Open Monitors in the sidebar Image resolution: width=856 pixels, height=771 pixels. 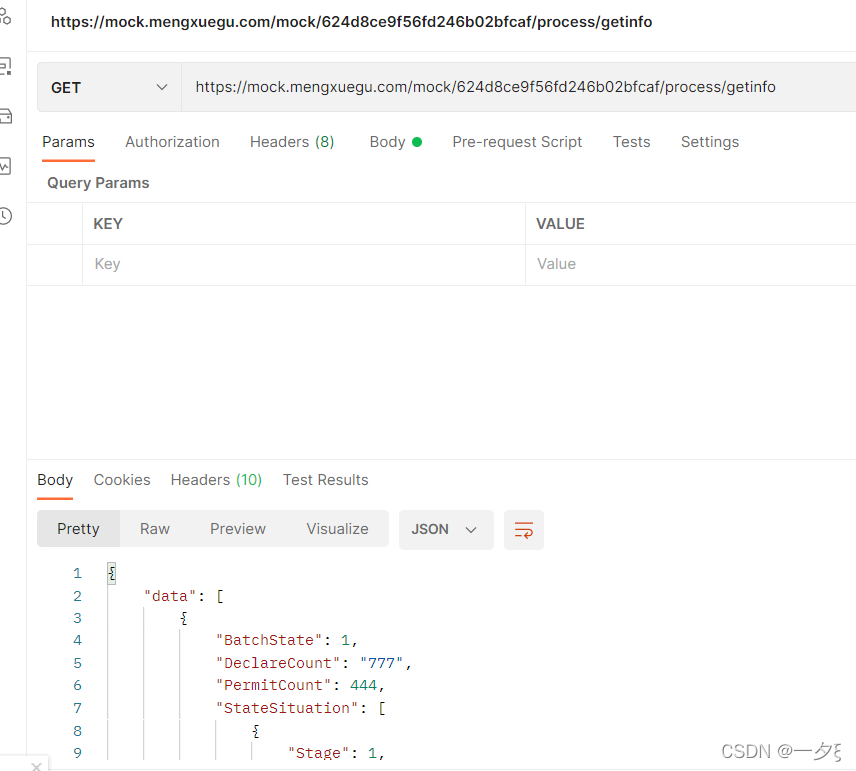click(5, 166)
